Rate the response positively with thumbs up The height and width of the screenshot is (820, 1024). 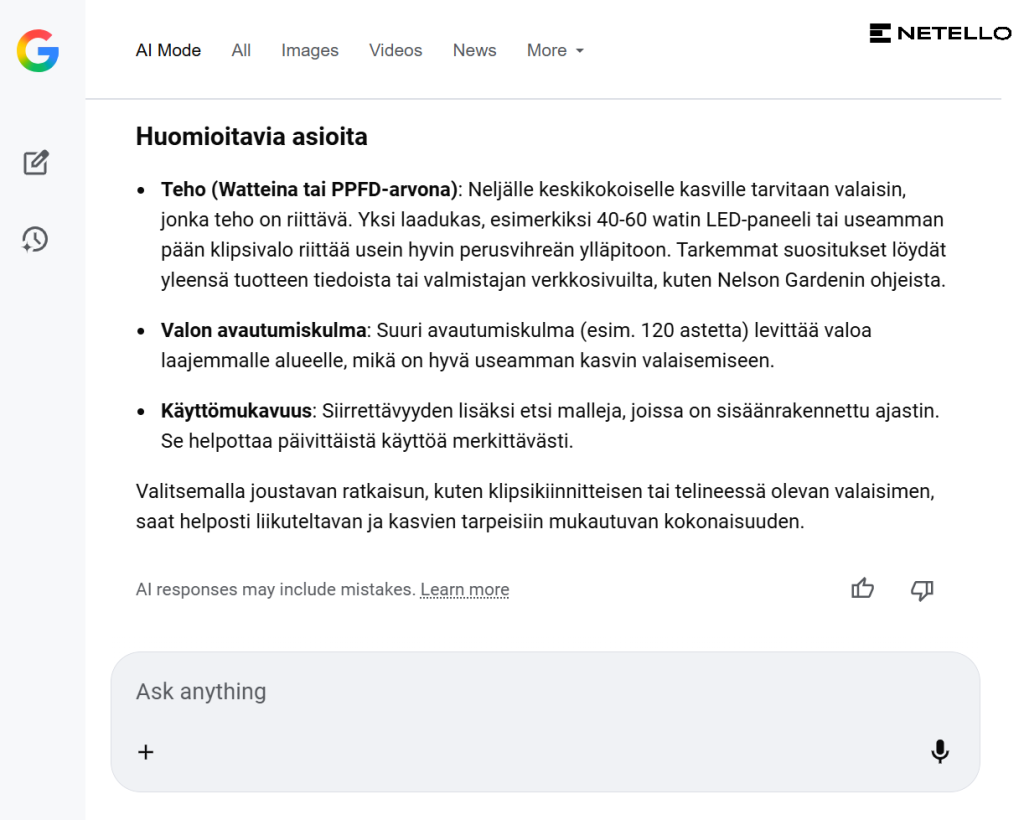[x=862, y=590]
